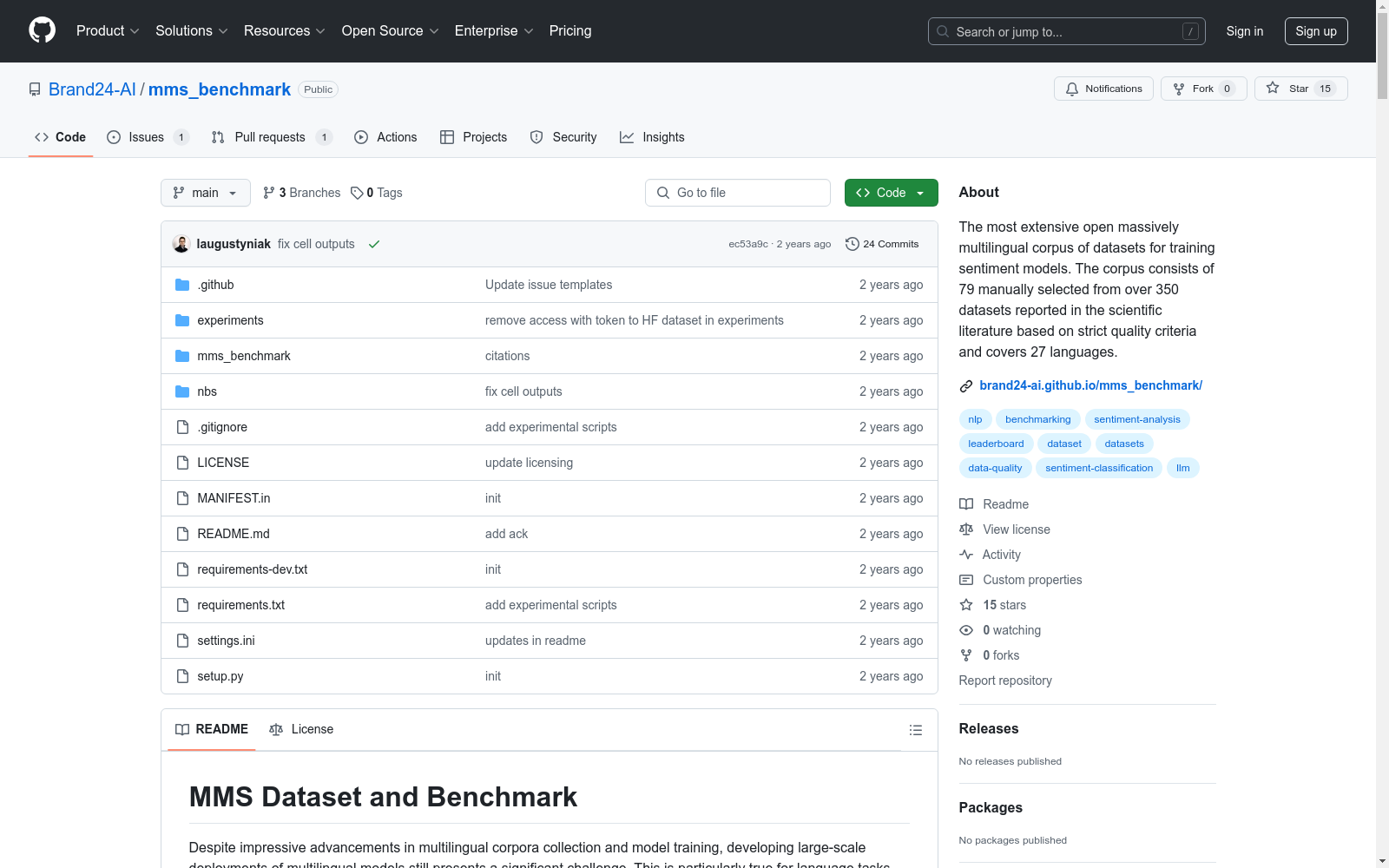Click the green commit status checkmark
The height and width of the screenshot is (868, 1389).
(374, 244)
